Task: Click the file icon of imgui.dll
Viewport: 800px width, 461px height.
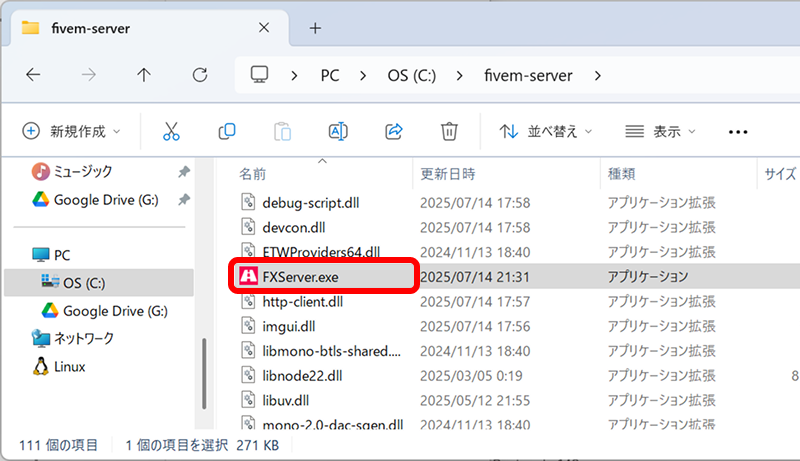Action: (248, 326)
